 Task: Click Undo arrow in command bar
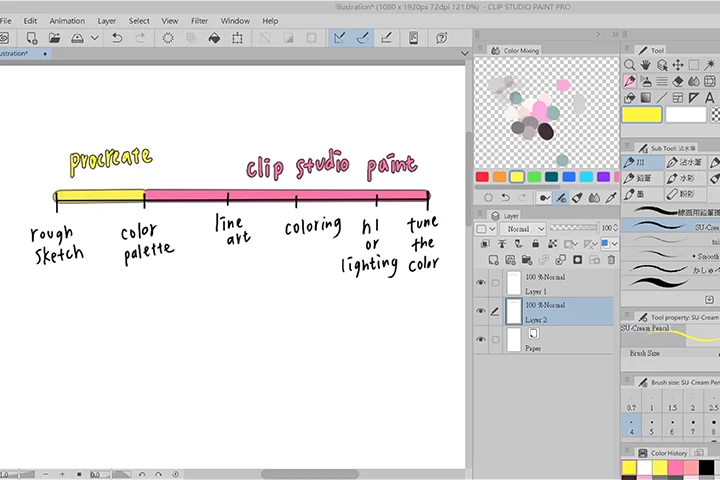(x=117, y=38)
